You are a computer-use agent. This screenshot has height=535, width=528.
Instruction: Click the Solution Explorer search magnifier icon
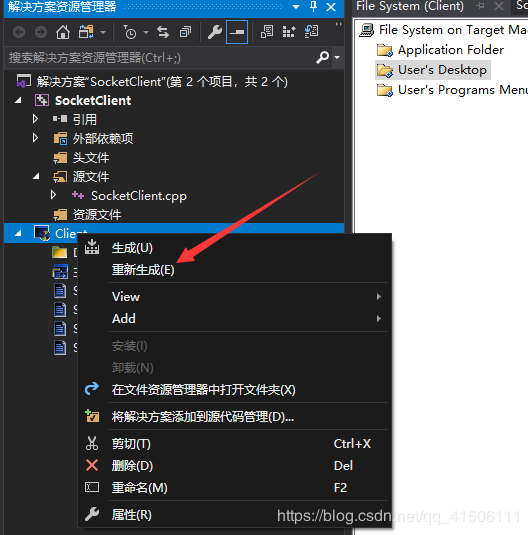coord(322,57)
